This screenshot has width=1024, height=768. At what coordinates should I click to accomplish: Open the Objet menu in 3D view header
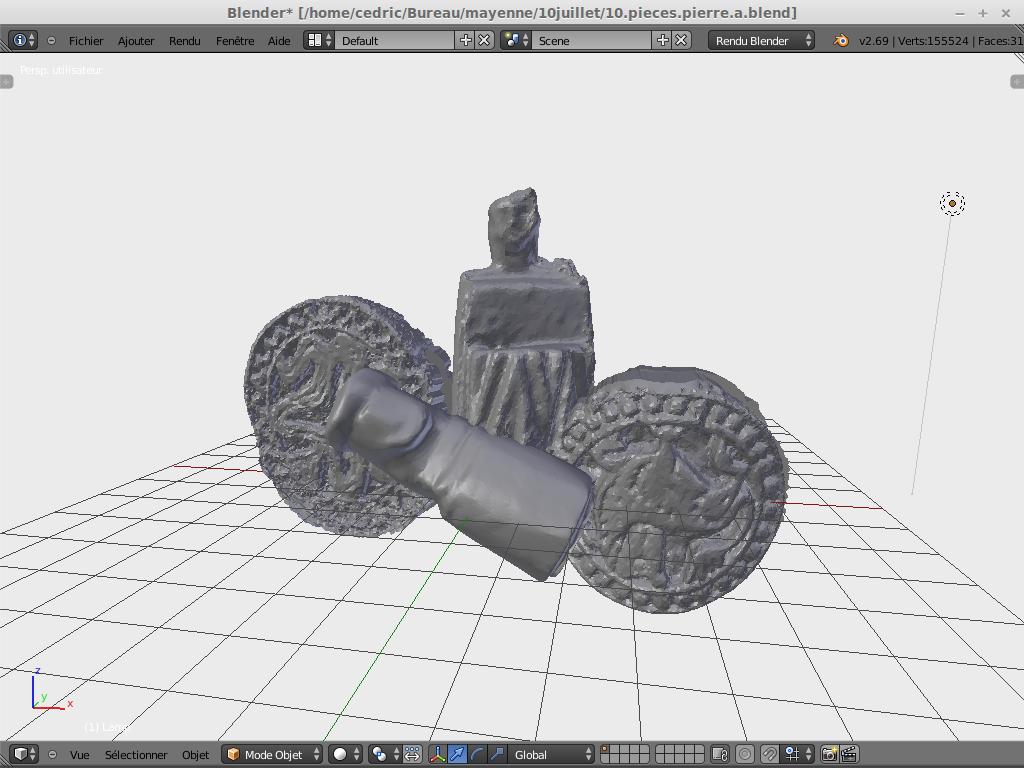click(195, 754)
